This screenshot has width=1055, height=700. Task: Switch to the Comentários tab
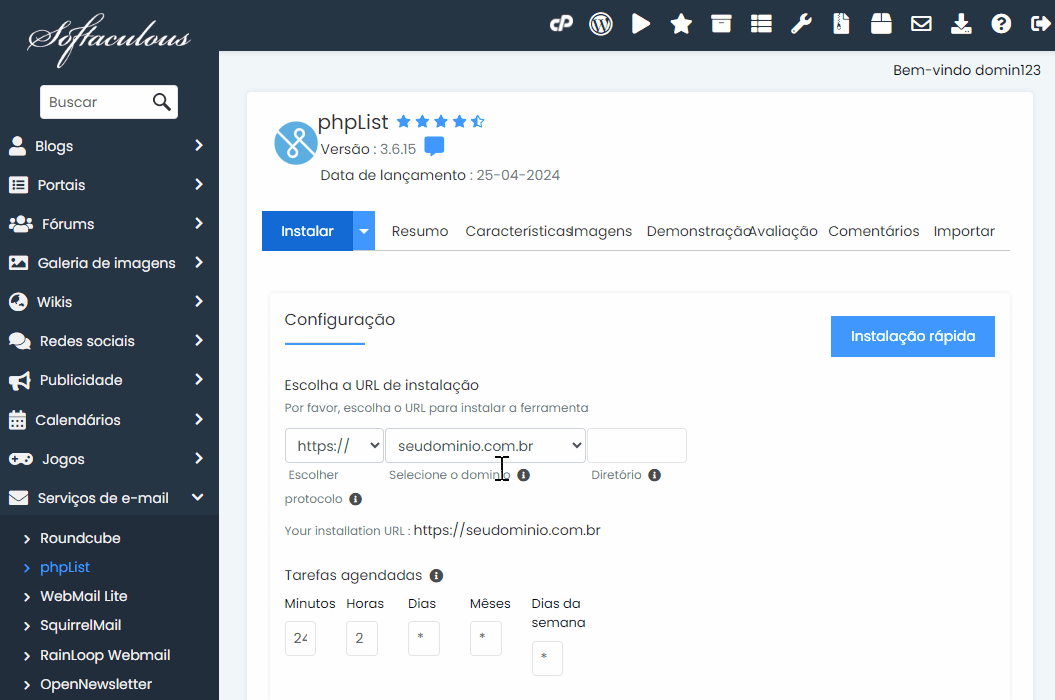tap(873, 232)
